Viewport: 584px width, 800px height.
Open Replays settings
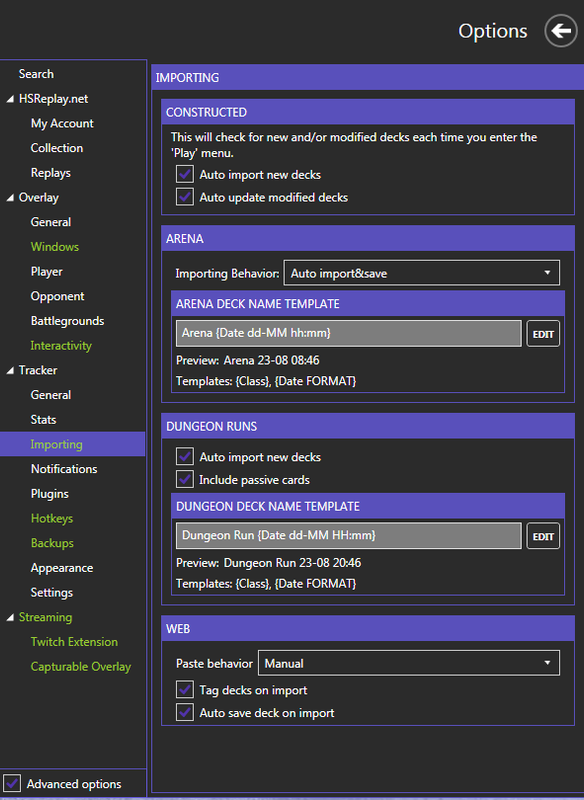click(x=50, y=173)
